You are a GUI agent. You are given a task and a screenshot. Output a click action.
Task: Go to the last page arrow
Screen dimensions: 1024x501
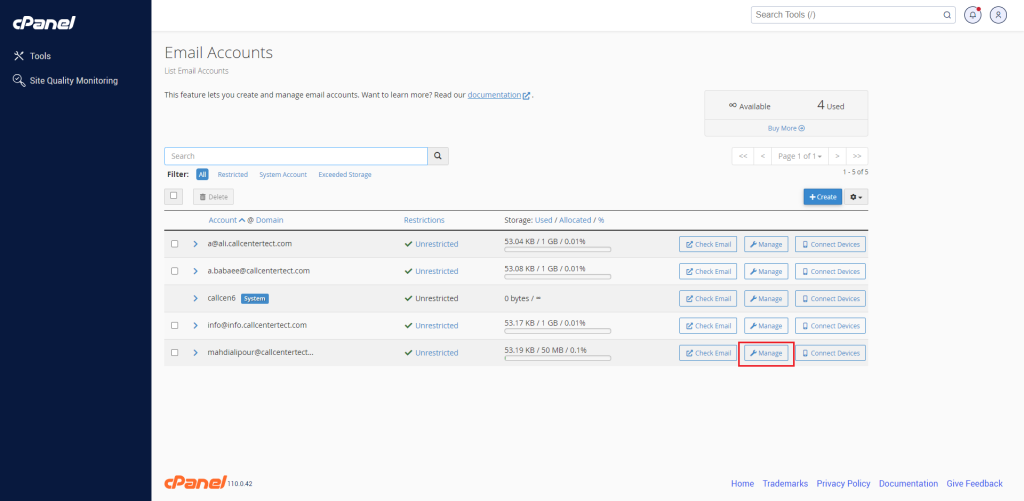point(857,156)
